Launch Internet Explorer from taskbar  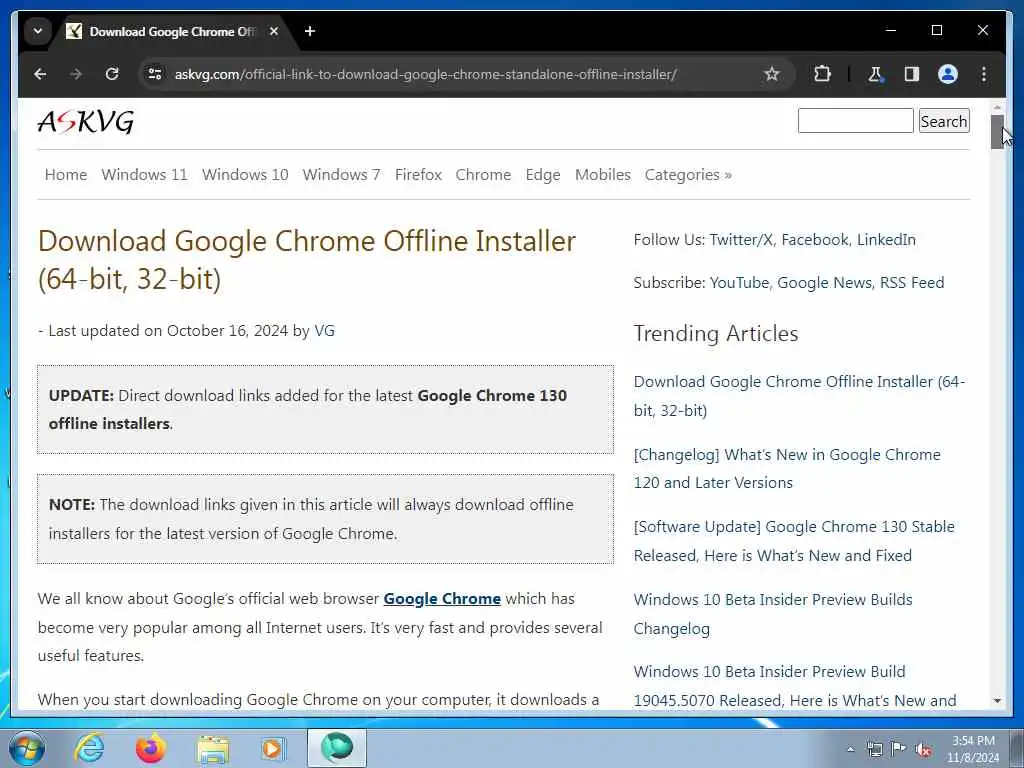[89, 748]
